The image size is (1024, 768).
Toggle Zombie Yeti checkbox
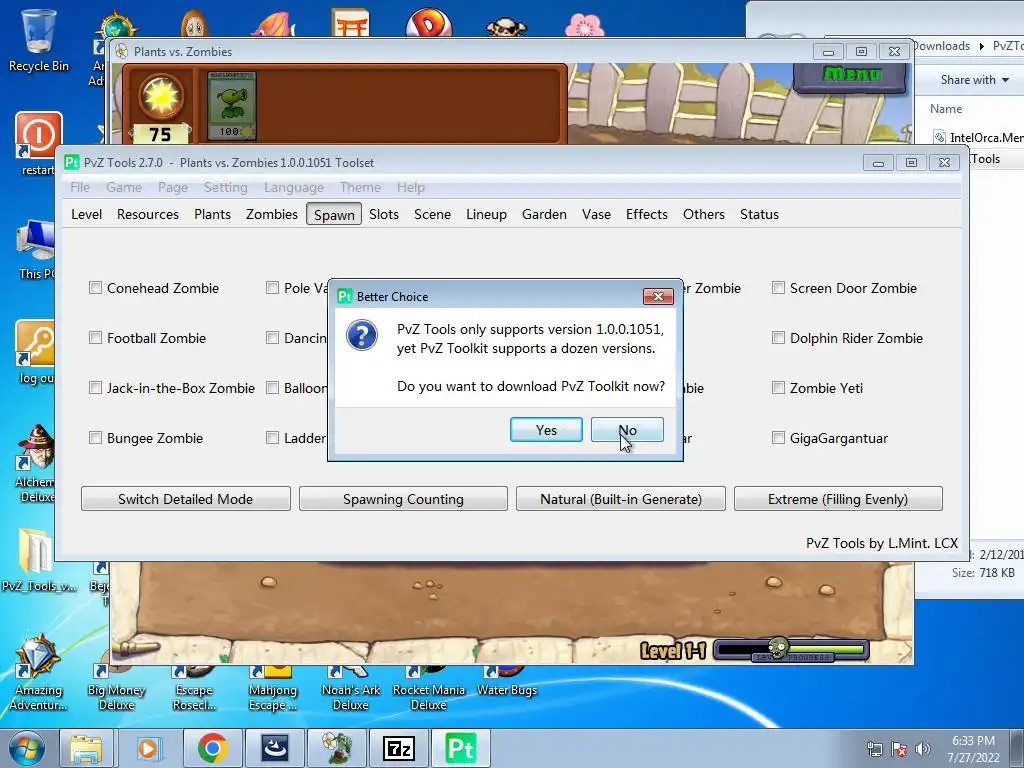[x=778, y=388]
